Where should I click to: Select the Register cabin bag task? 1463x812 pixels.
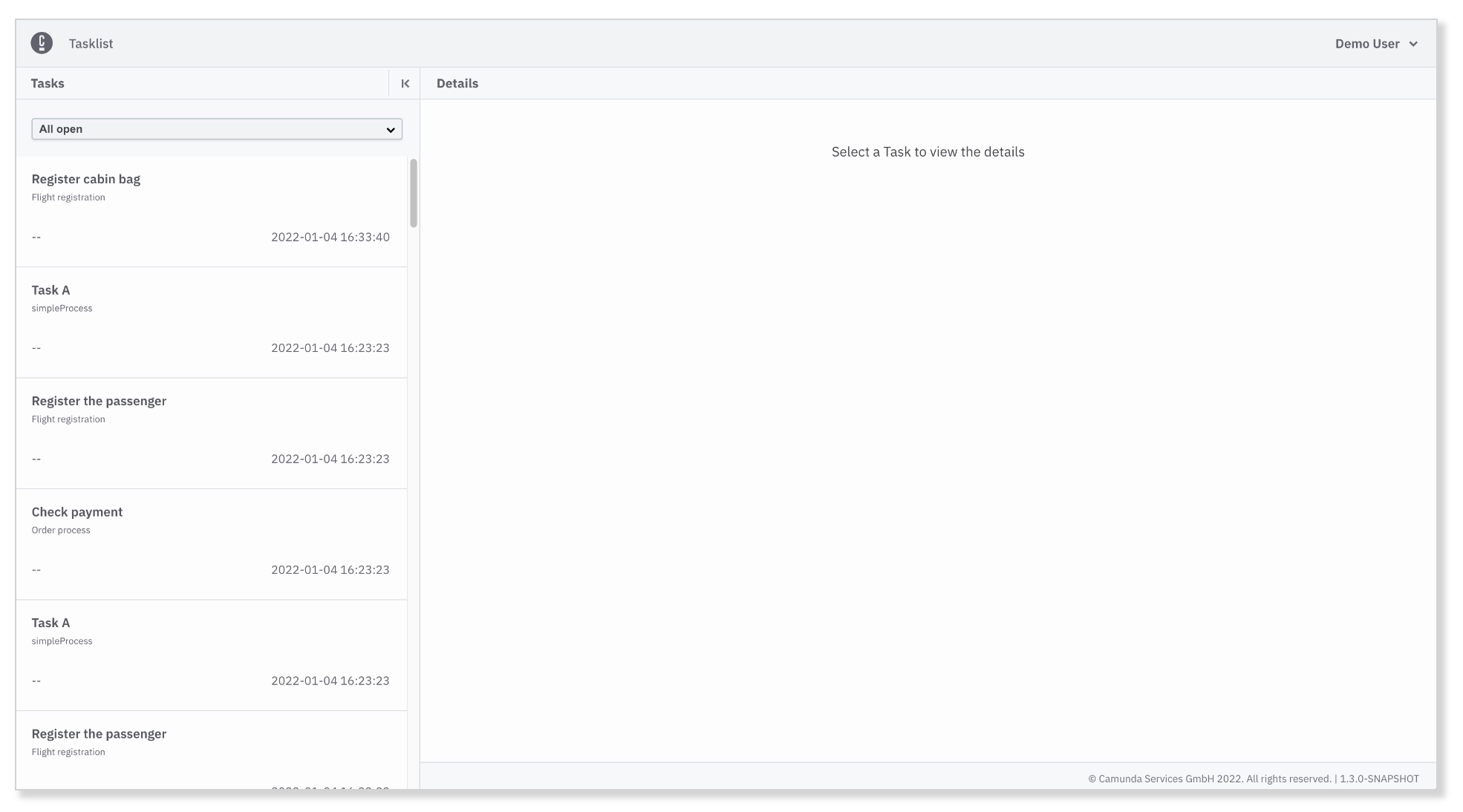(x=212, y=212)
